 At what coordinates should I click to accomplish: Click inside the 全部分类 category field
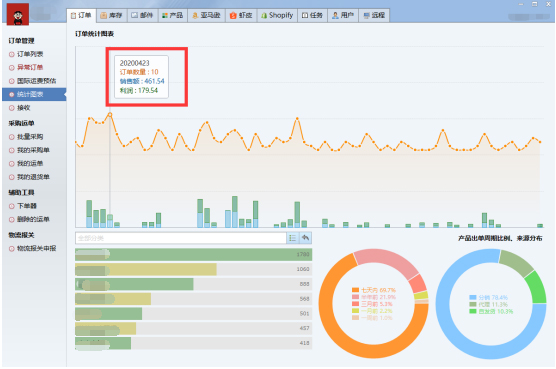(x=180, y=238)
